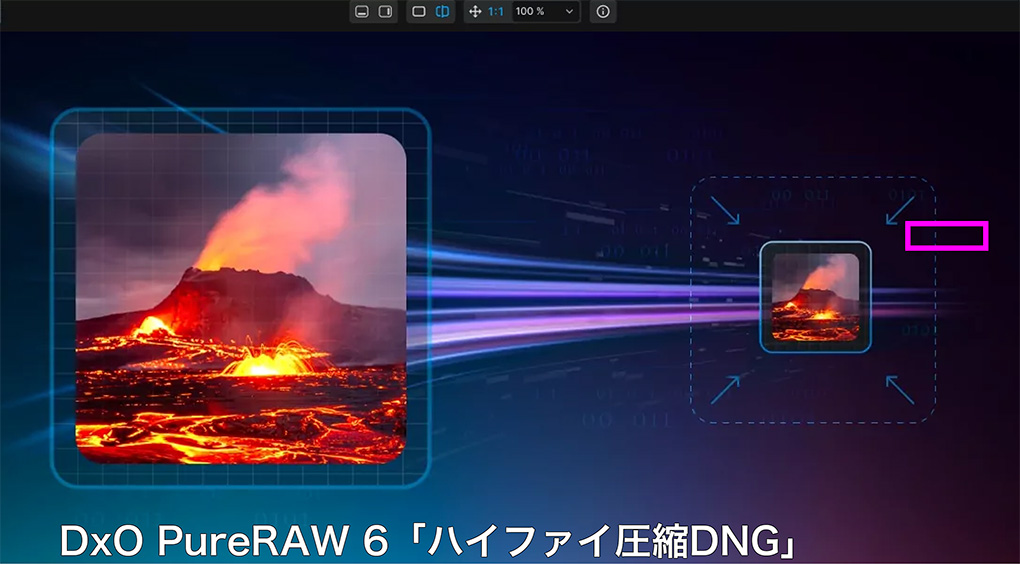
Task: Click the large volcano image
Action: pyautogui.click(x=241, y=297)
